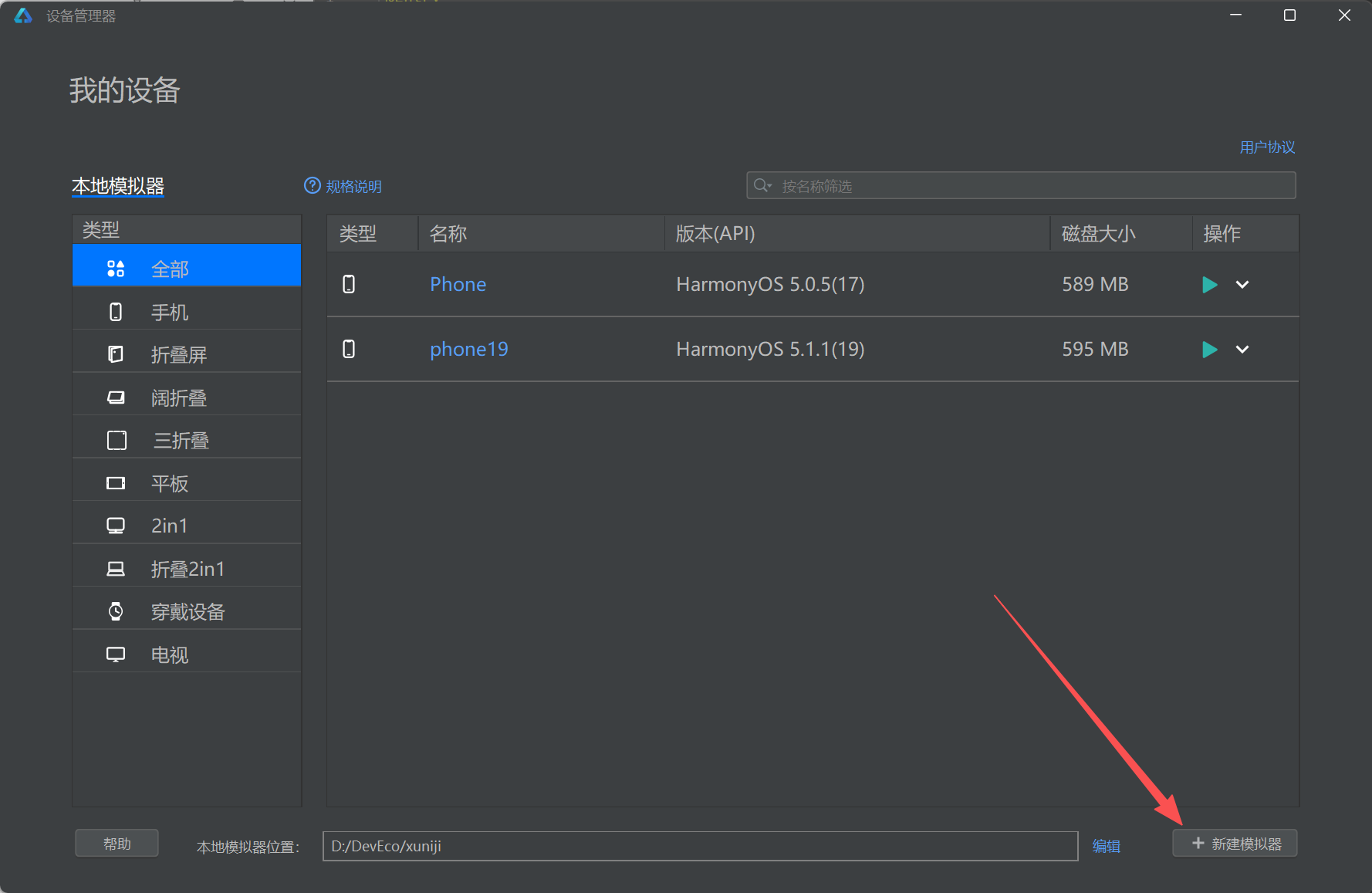Expand more actions for phone19 emulator
Viewport: 1372px width, 893px height.
pos(1242,350)
